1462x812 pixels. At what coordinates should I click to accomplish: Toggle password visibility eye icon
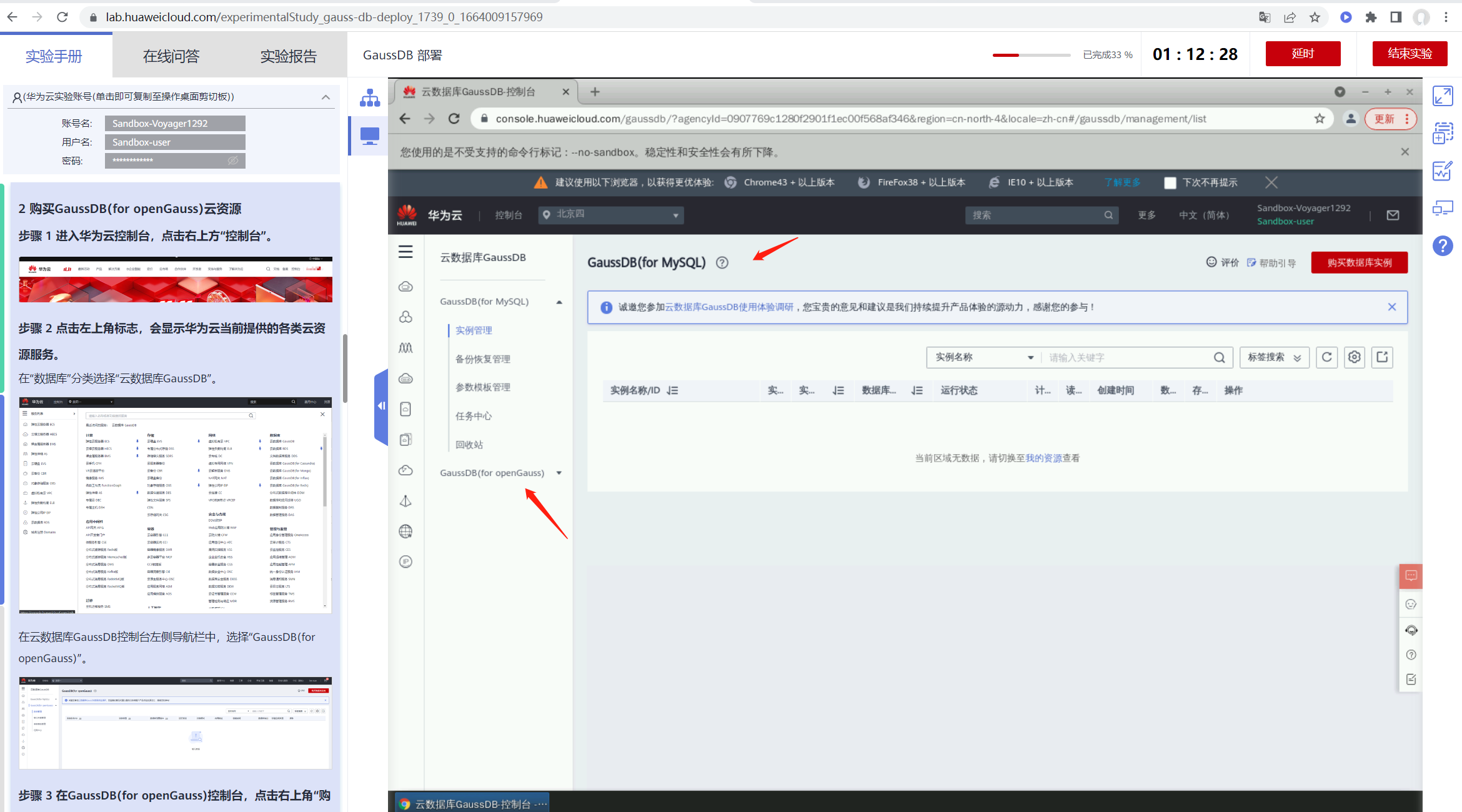[x=233, y=161]
